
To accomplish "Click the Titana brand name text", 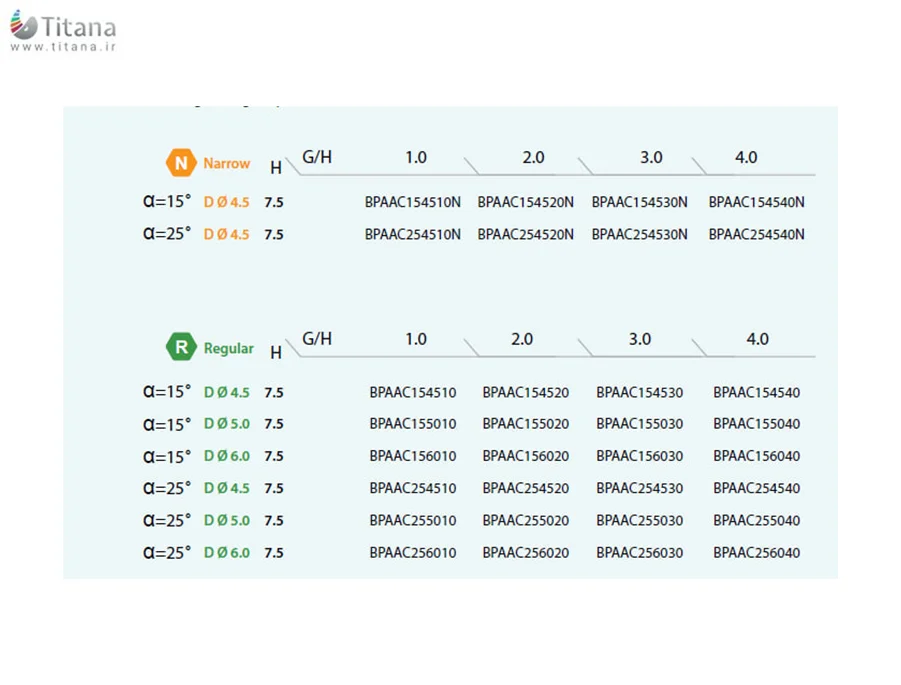I will click(79, 27).
